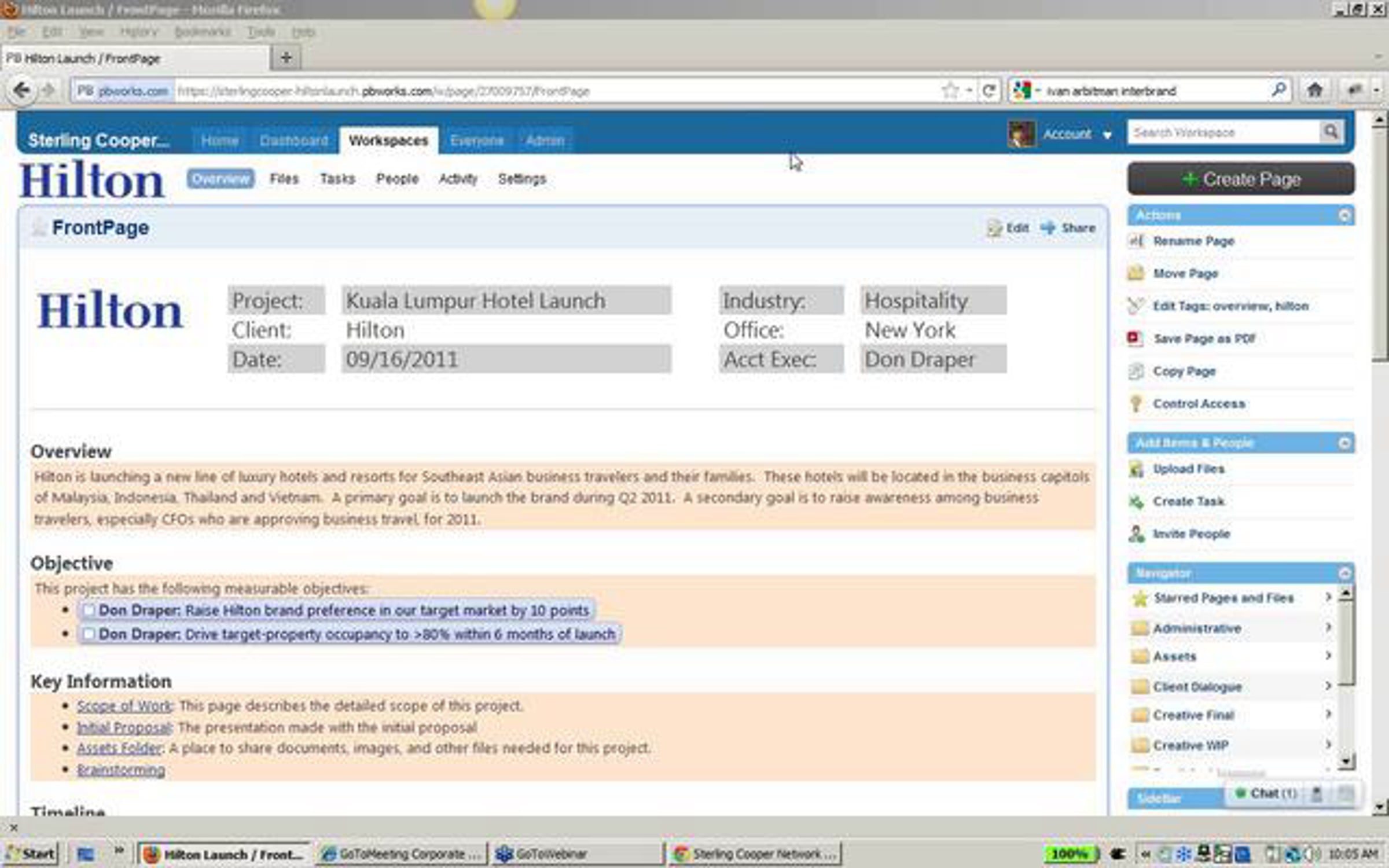Image resolution: width=1389 pixels, height=868 pixels.
Task: Click the Upload Files icon
Action: (x=1136, y=469)
